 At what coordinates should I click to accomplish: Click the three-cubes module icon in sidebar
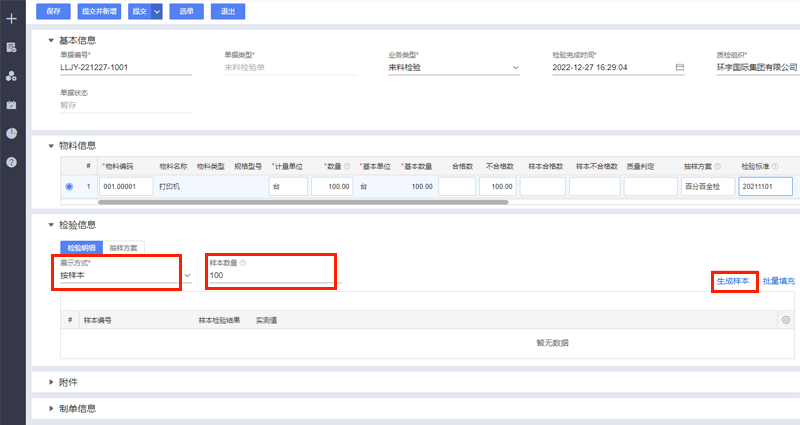tap(12, 76)
